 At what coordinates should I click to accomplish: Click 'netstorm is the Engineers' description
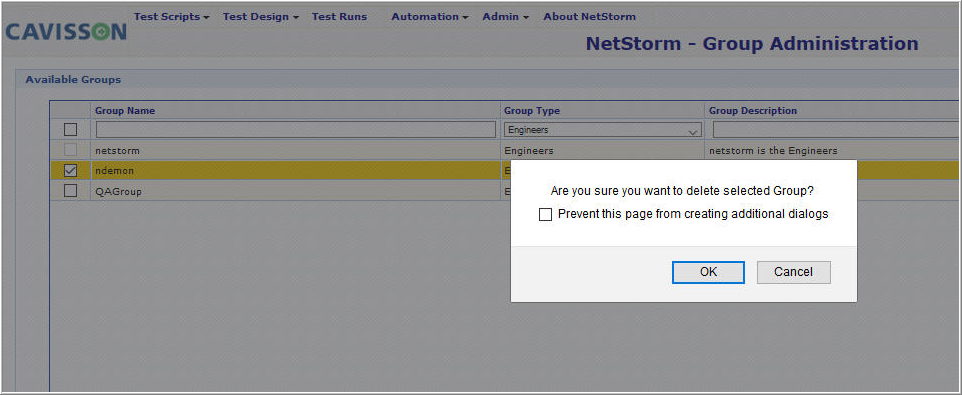[x=773, y=150]
